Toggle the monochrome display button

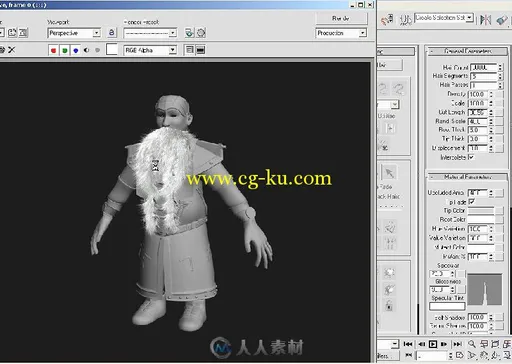pyautogui.click(x=97, y=50)
